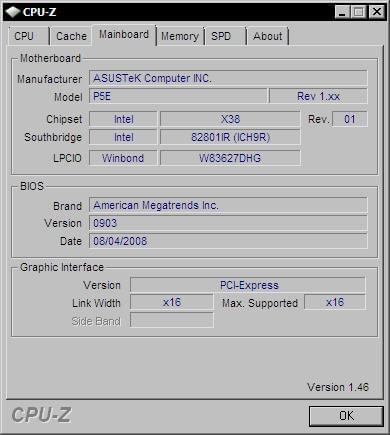Screen dimensions: 390x435
Task: Open the About tab
Action: click(x=267, y=36)
